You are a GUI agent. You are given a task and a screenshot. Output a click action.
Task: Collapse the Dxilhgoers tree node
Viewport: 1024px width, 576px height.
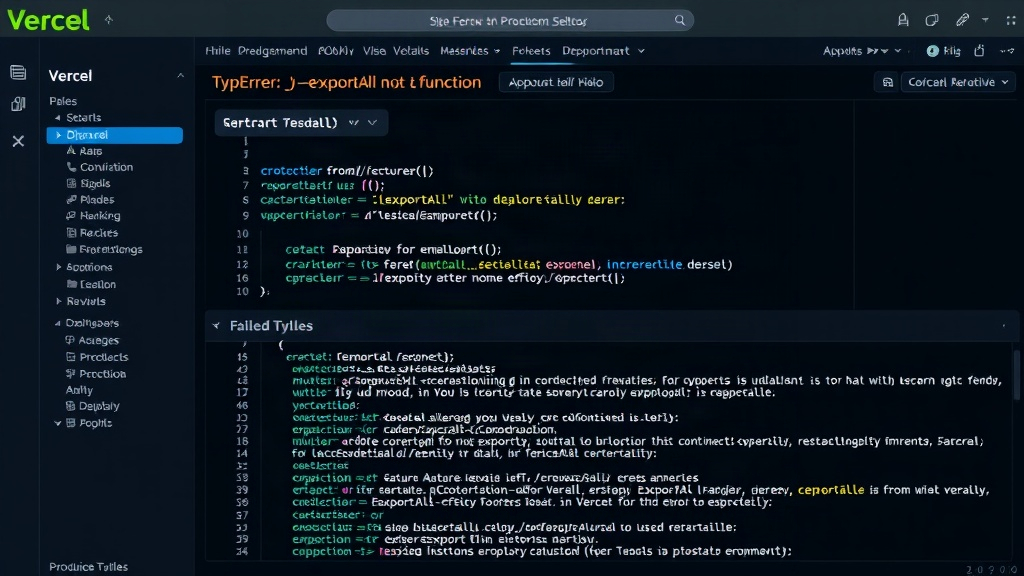(x=57, y=323)
